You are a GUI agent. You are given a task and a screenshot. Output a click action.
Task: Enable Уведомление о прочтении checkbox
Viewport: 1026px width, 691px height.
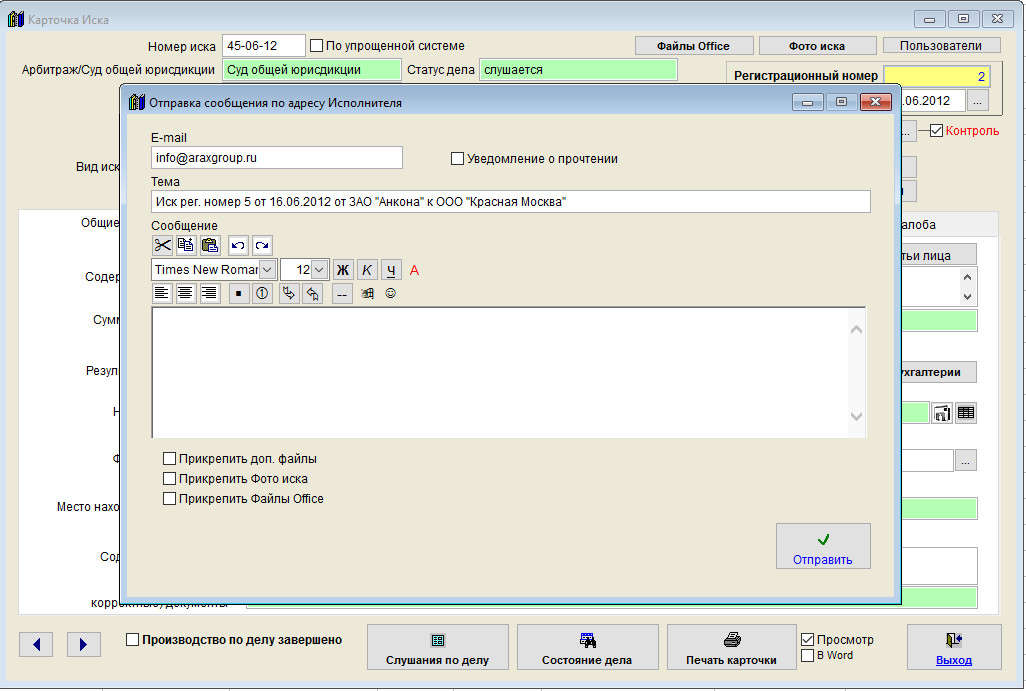click(x=458, y=158)
